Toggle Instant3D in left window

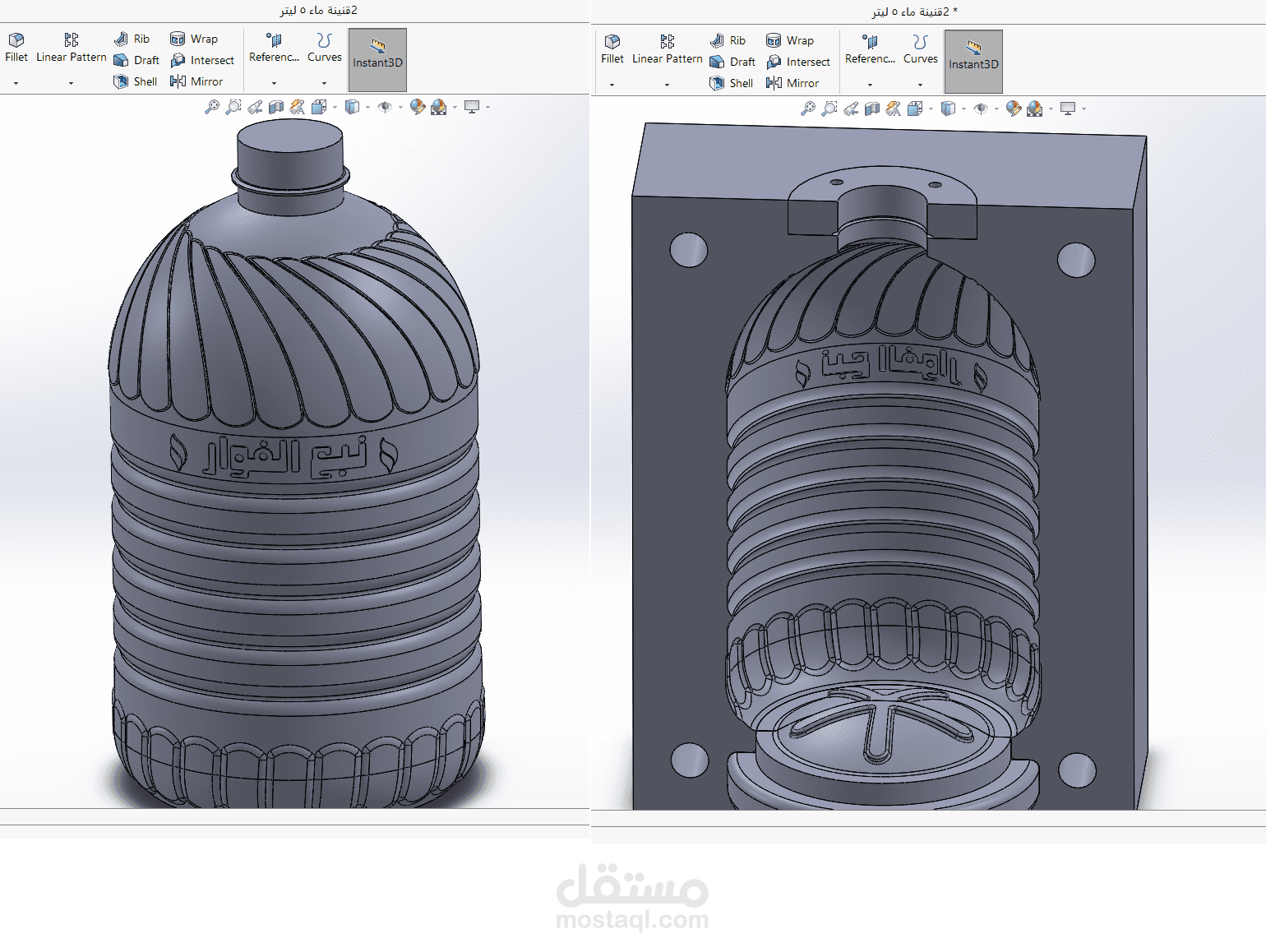coord(377,60)
